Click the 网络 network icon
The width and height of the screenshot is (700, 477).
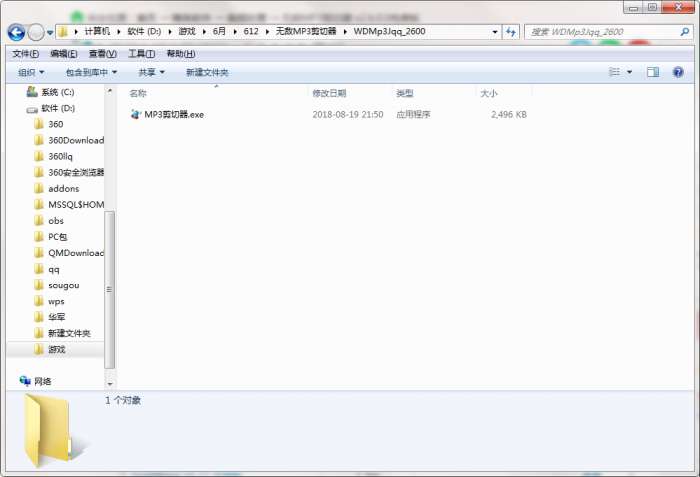click(25, 381)
